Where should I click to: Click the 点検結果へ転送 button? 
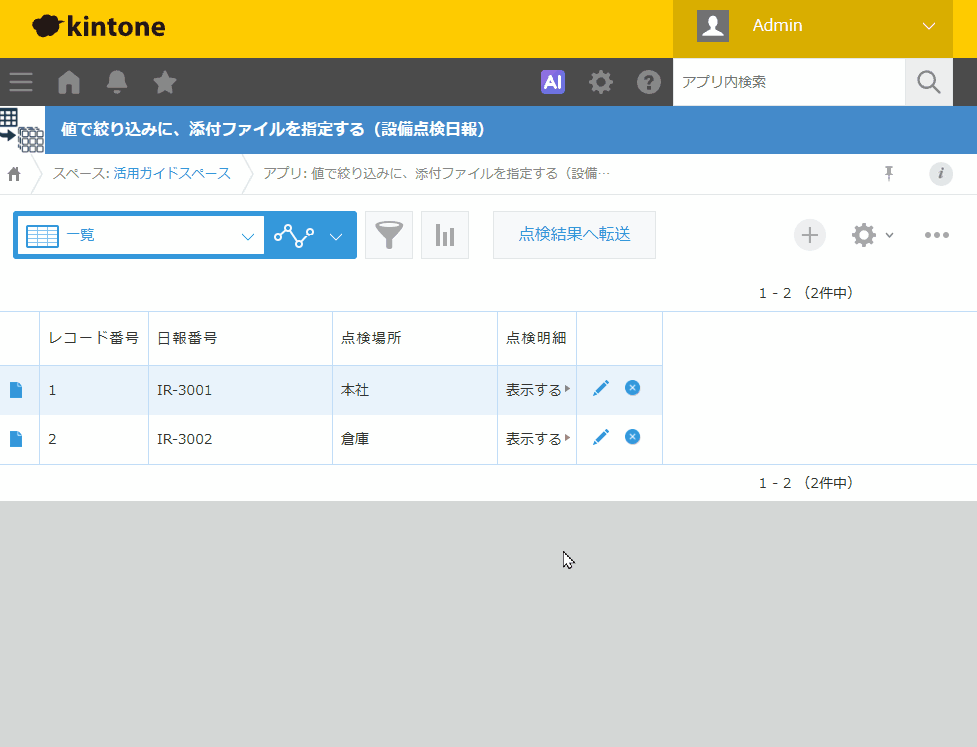pyautogui.click(x=574, y=235)
